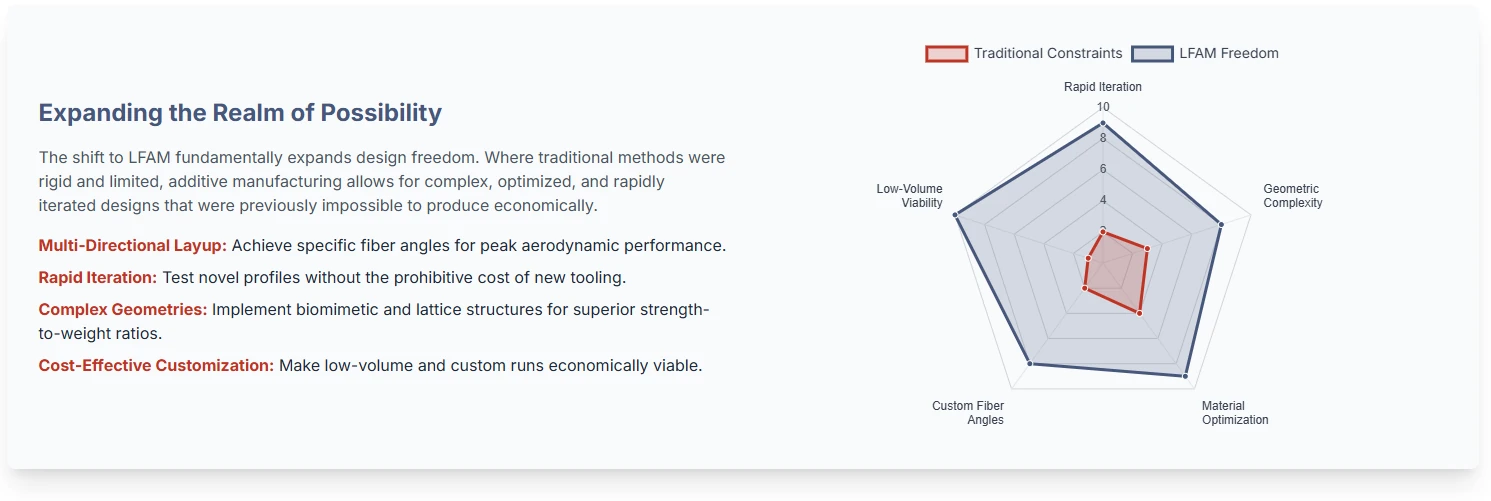Click red Geometric Complexity data point
The width and height of the screenshot is (1491, 501).
coord(1147,248)
